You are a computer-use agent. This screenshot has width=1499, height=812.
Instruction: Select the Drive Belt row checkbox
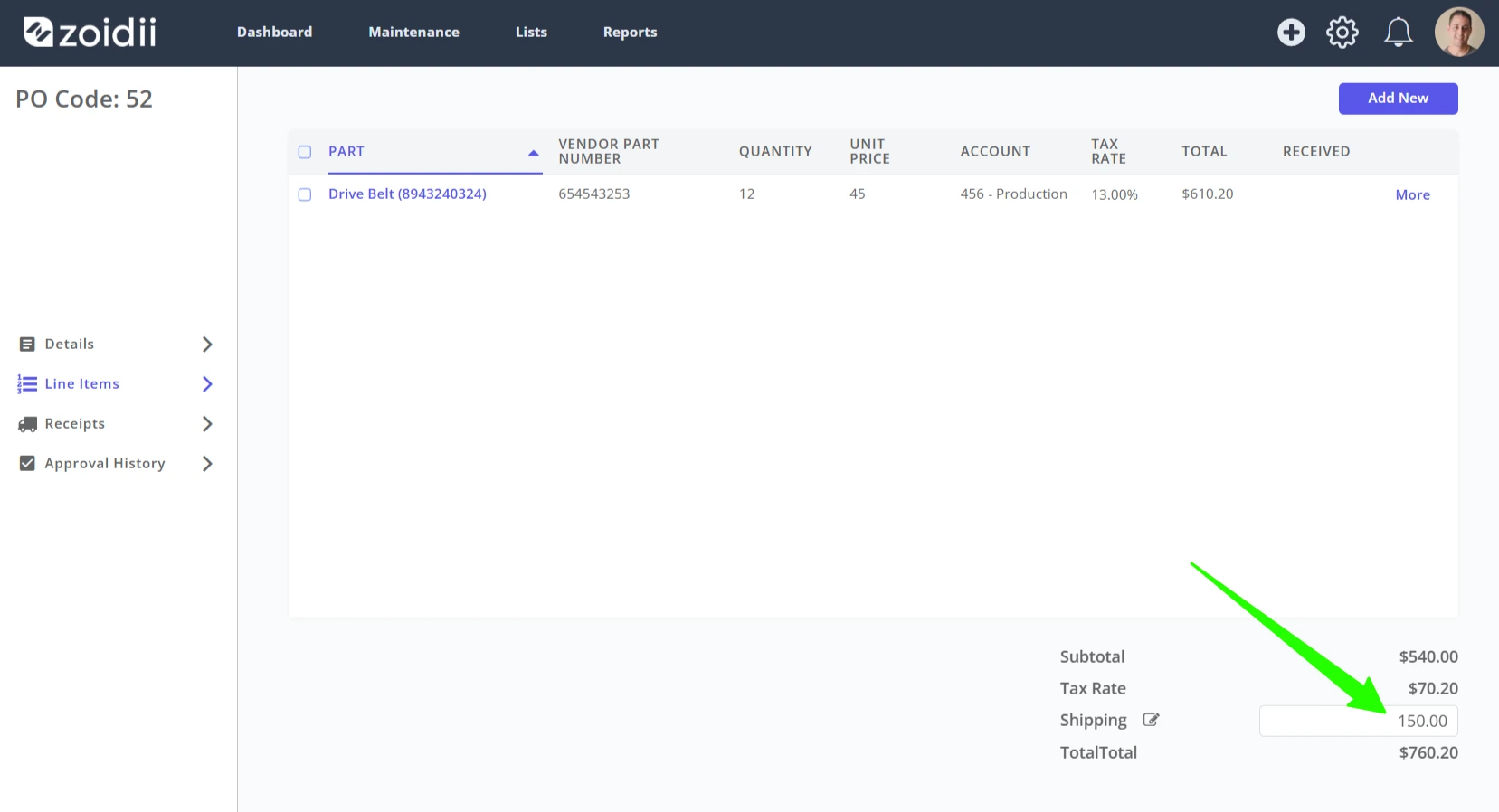[305, 194]
